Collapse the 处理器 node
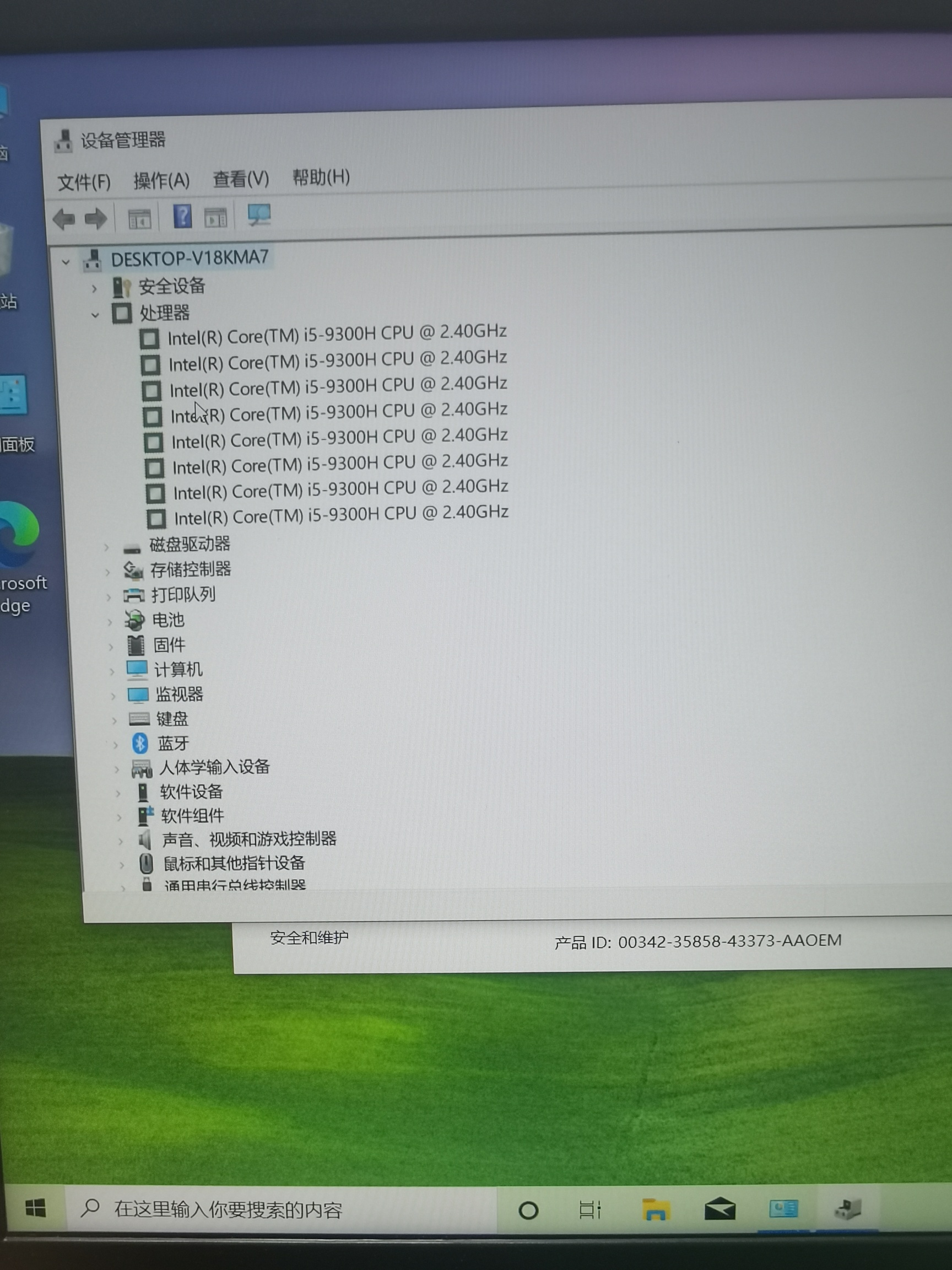This screenshot has height=1270, width=952. tap(95, 315)
